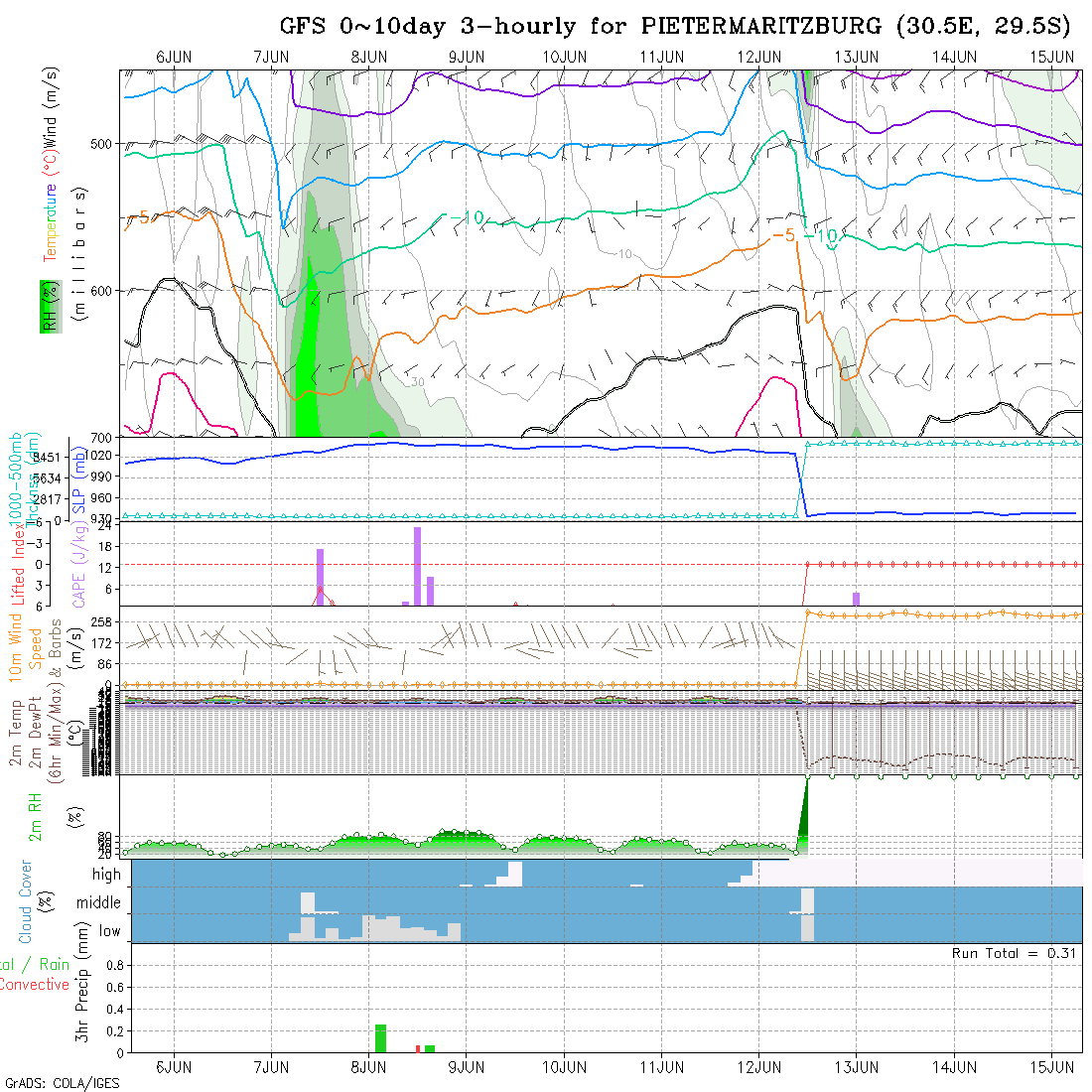Screen dimensions: 1092x1092
Task: Select the 6JUN date label at top
Action: tap(175, 57)
